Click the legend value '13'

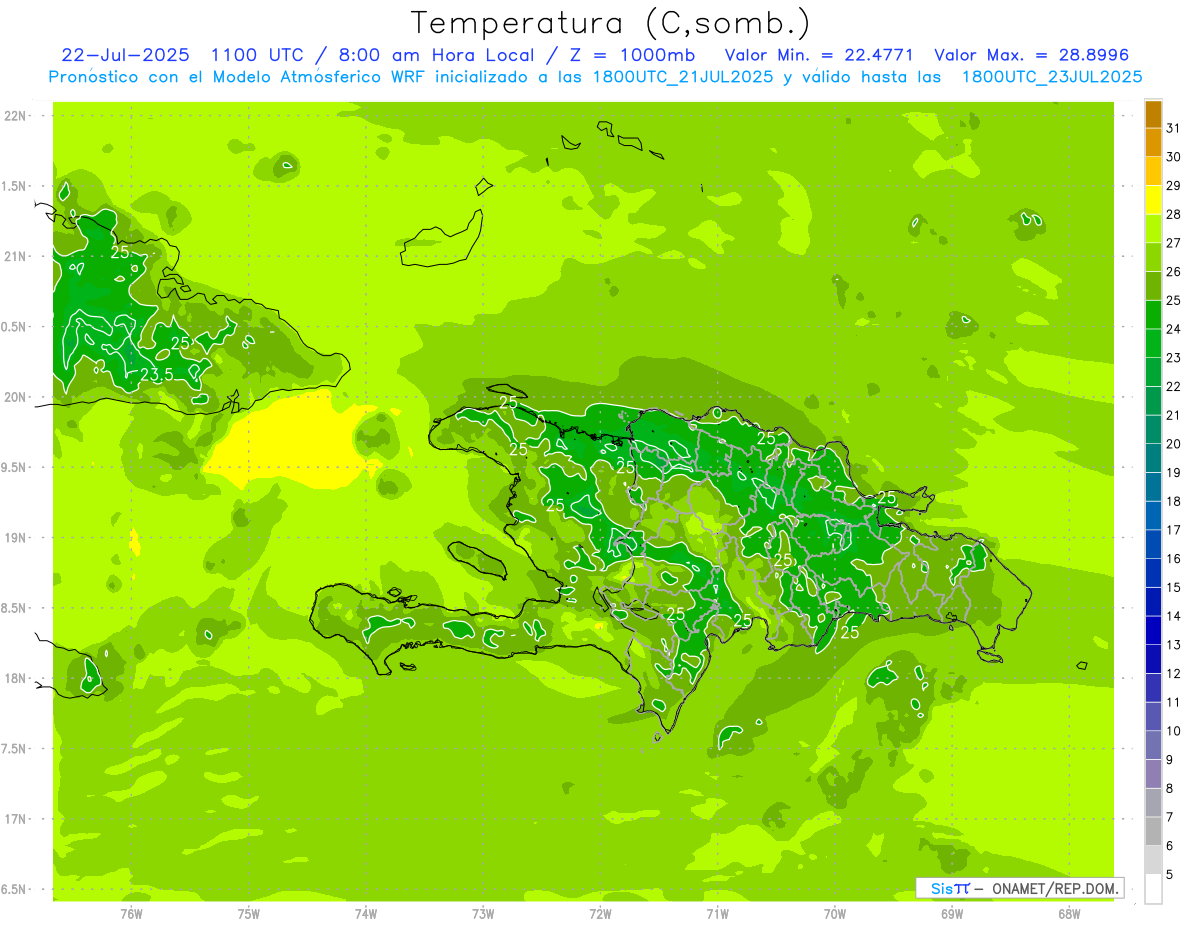point(1173,645)
